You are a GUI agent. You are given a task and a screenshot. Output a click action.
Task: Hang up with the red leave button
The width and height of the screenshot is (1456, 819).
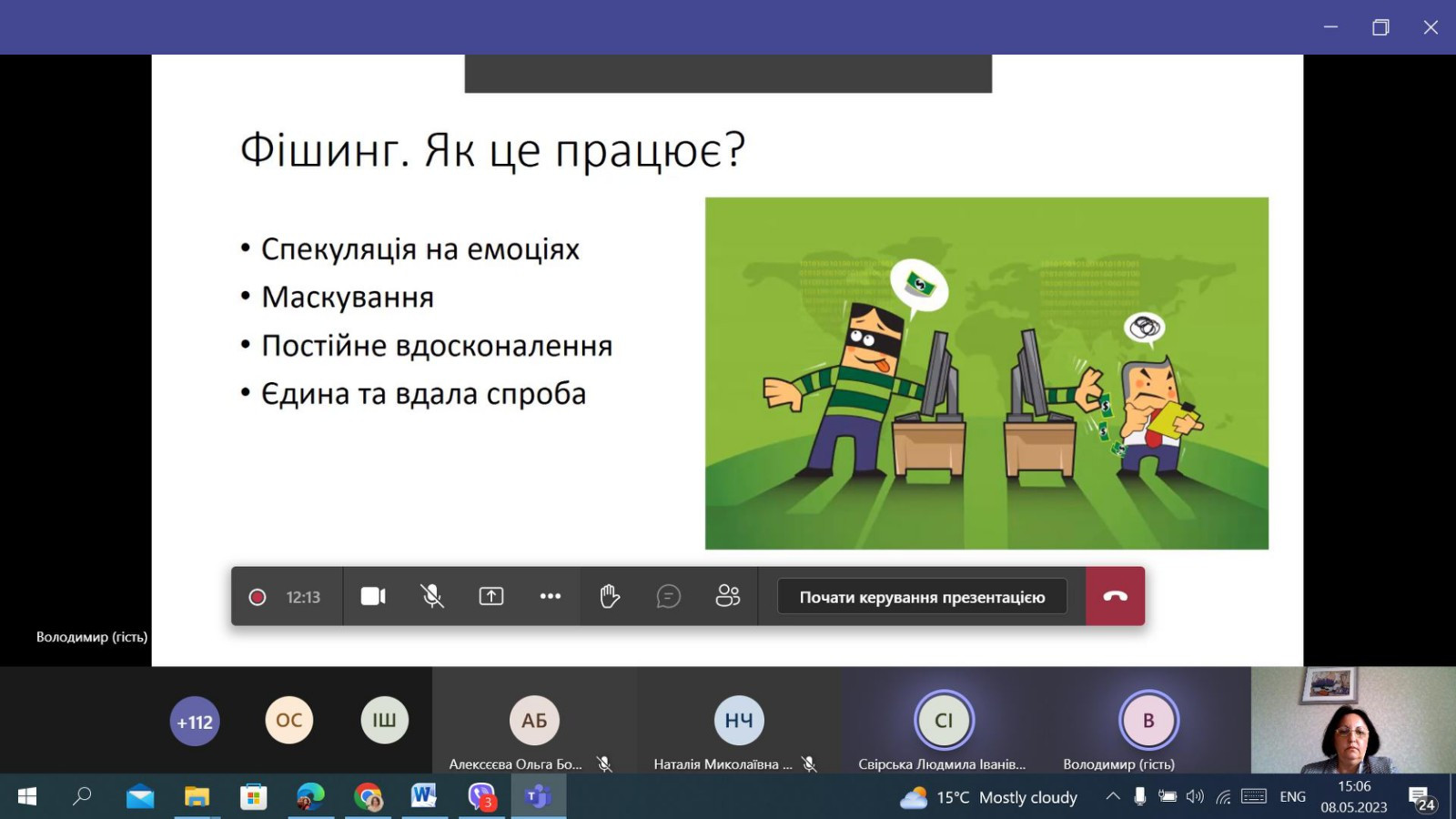(x=1115, y=596)
